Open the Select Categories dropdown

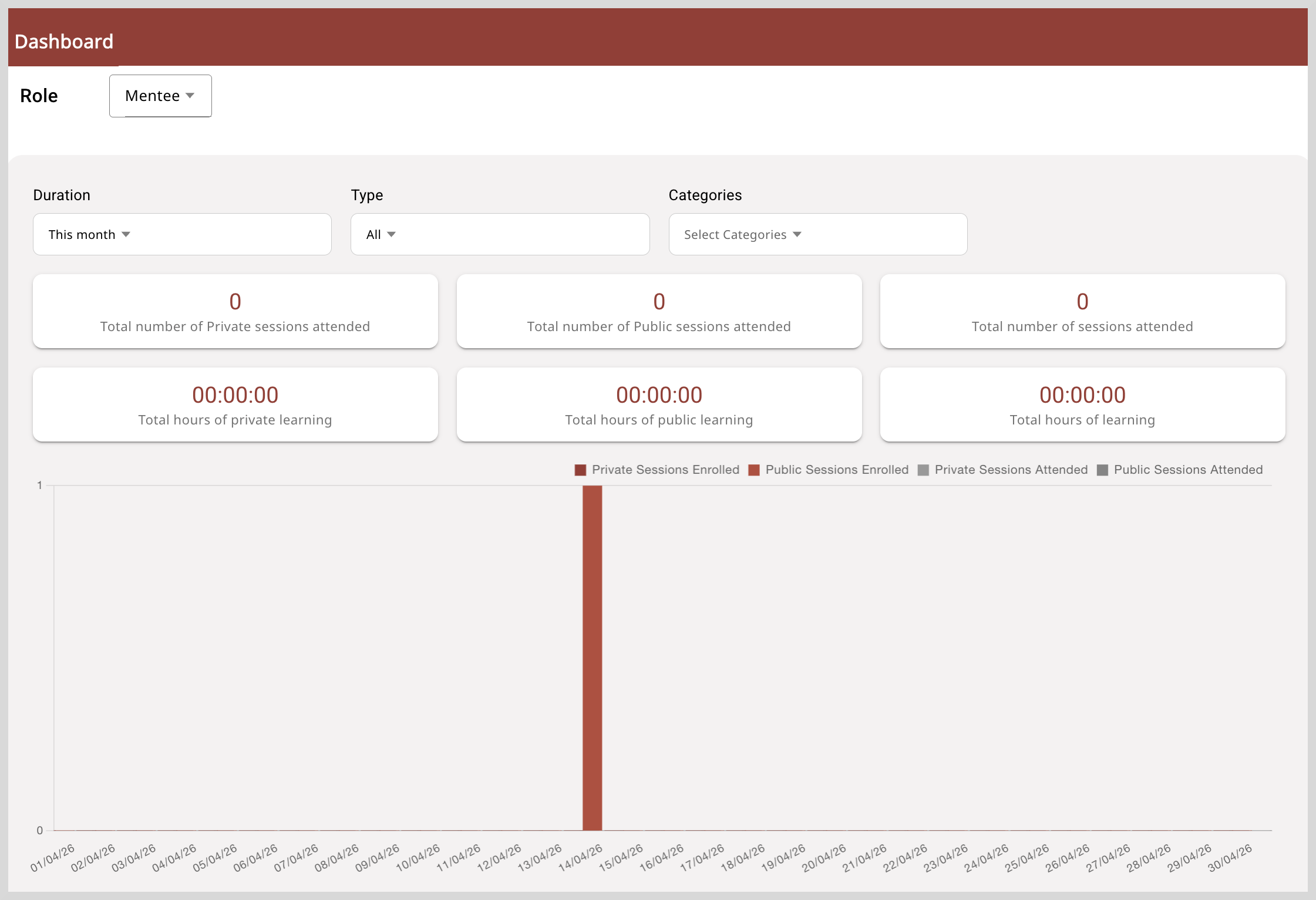point(817,234)
